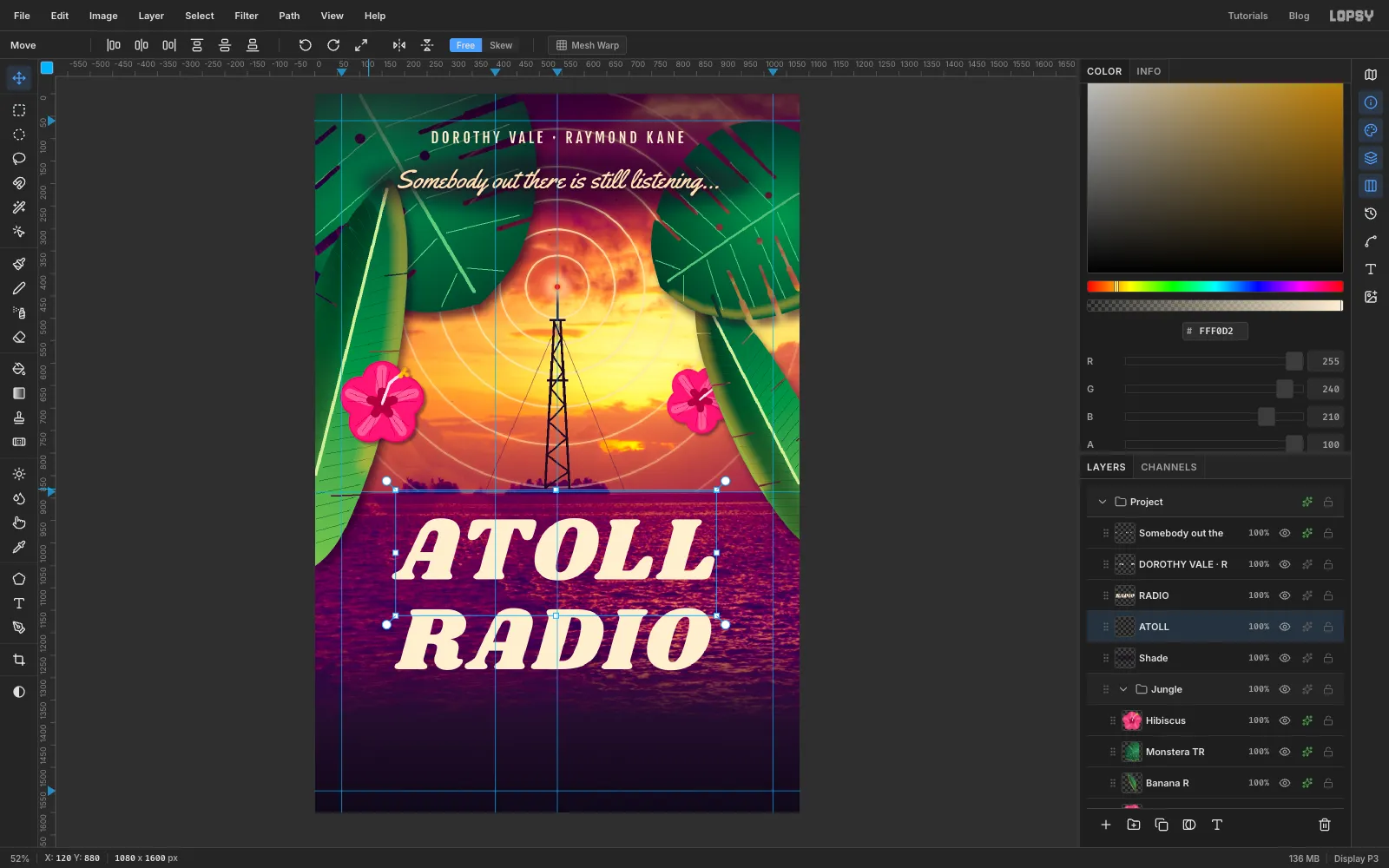Screen dimensions: 1389x868
Task: Select the lasso tool
Action: [19, 159]
